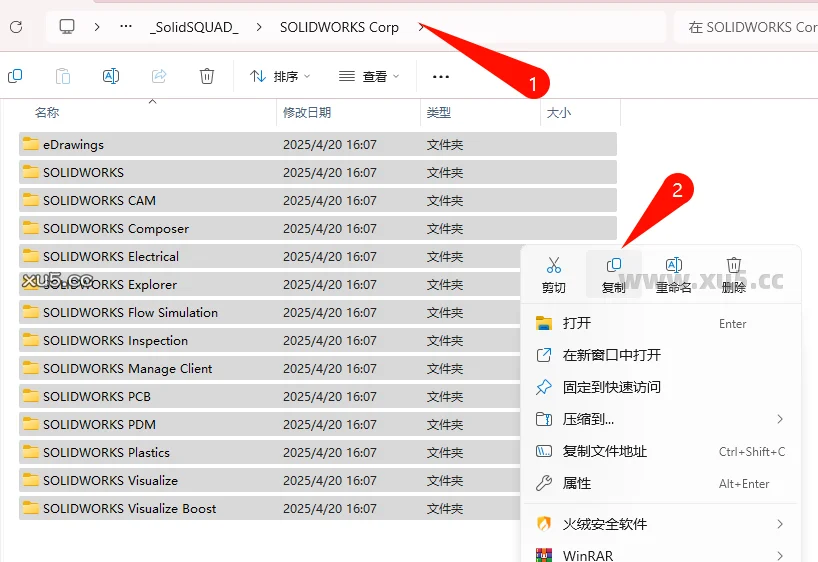Select the SOLIDWORKS CAM folder
818x562 pixels.
tap(99, 200)
